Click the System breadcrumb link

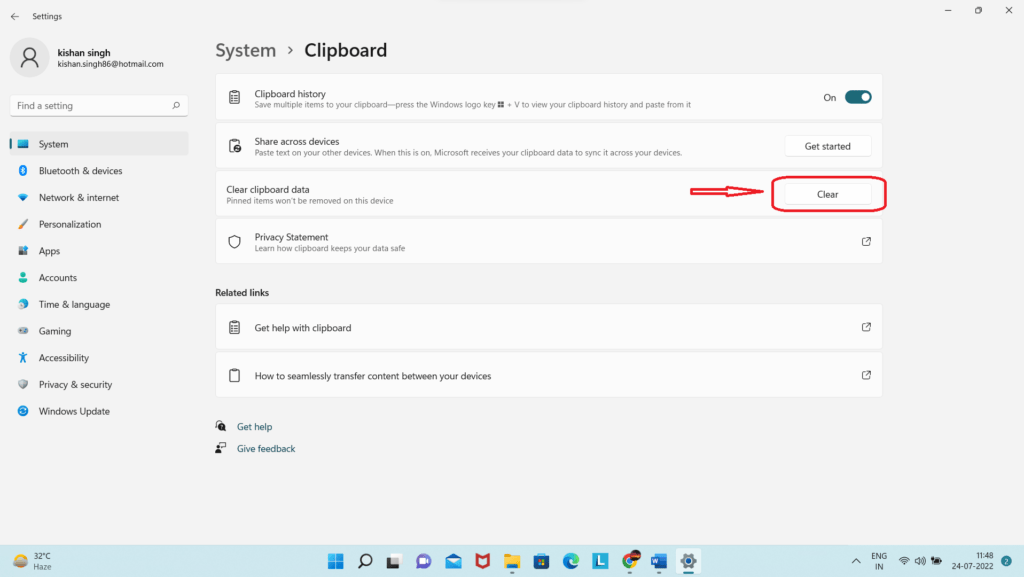point(246,50)
